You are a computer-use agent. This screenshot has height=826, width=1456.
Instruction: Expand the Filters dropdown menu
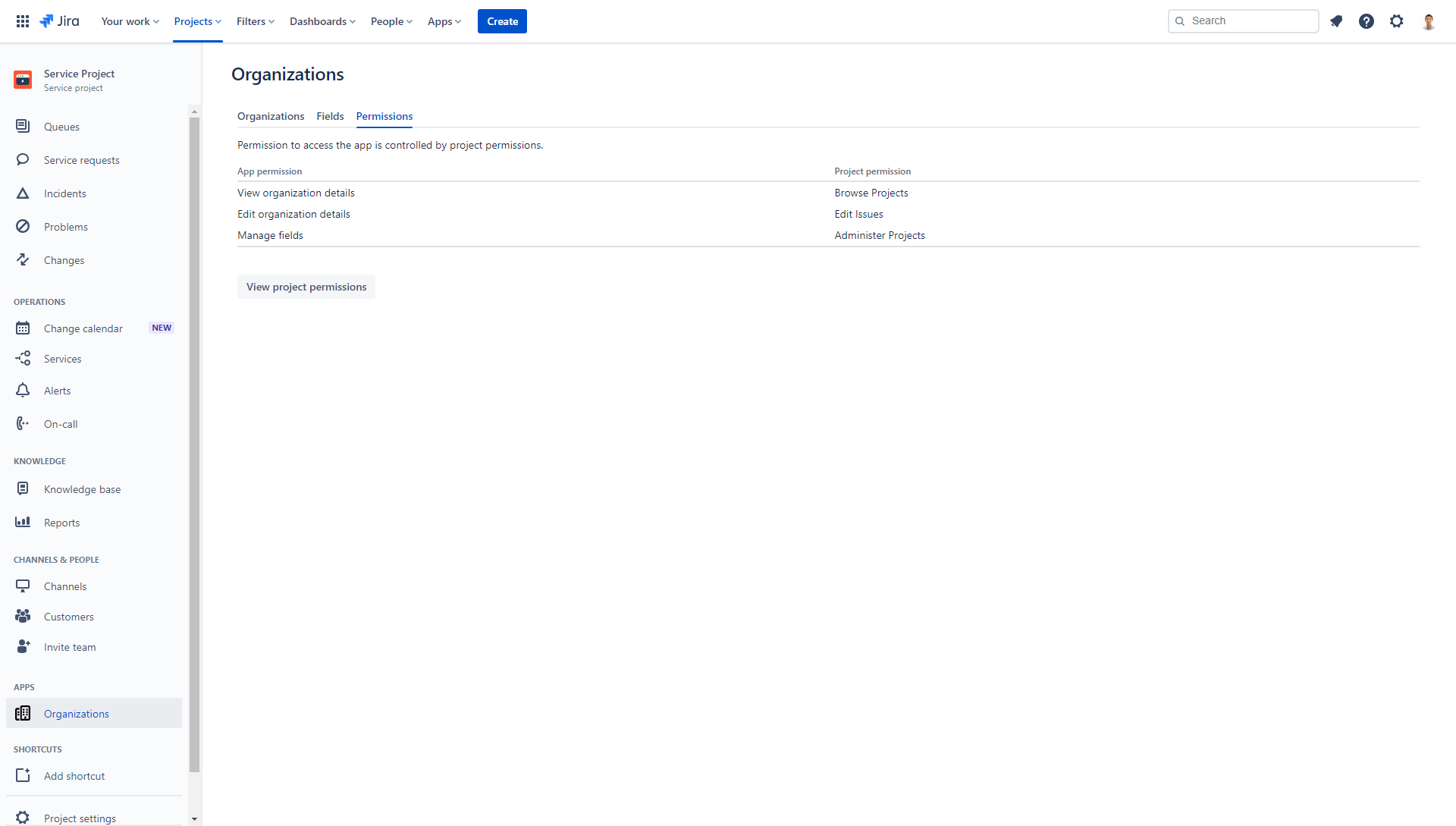[255, 21]
